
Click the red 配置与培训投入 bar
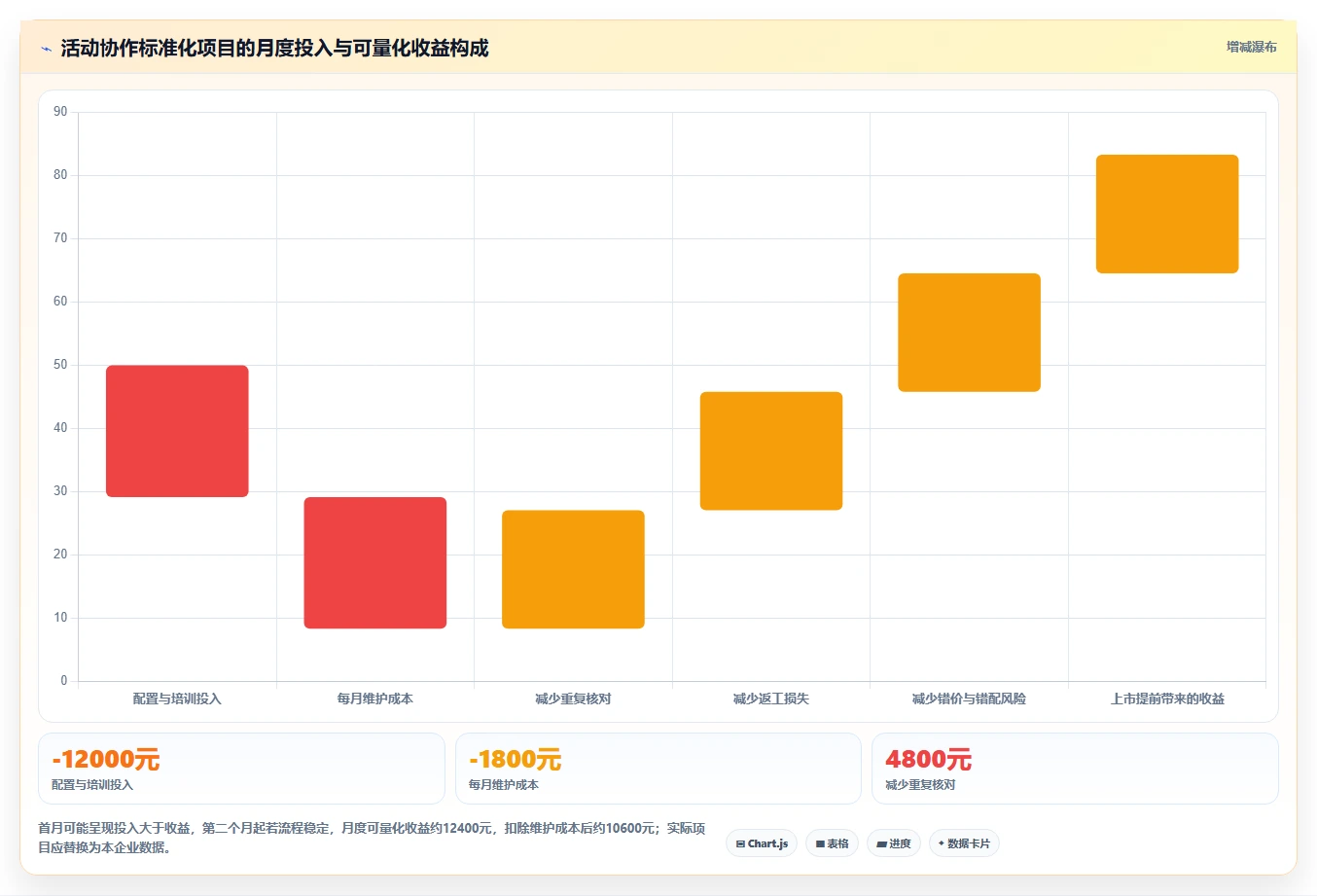(177, 431)
